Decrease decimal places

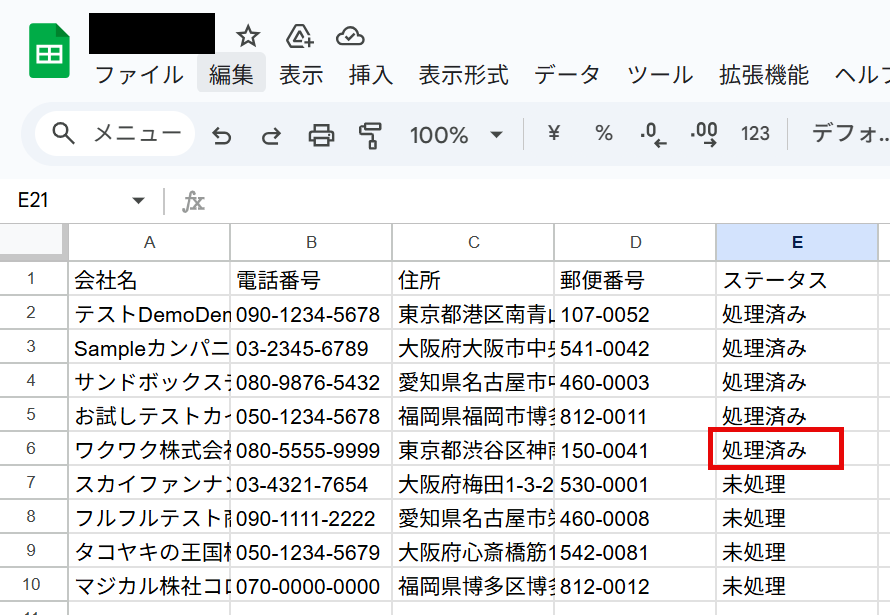point(653,134)
